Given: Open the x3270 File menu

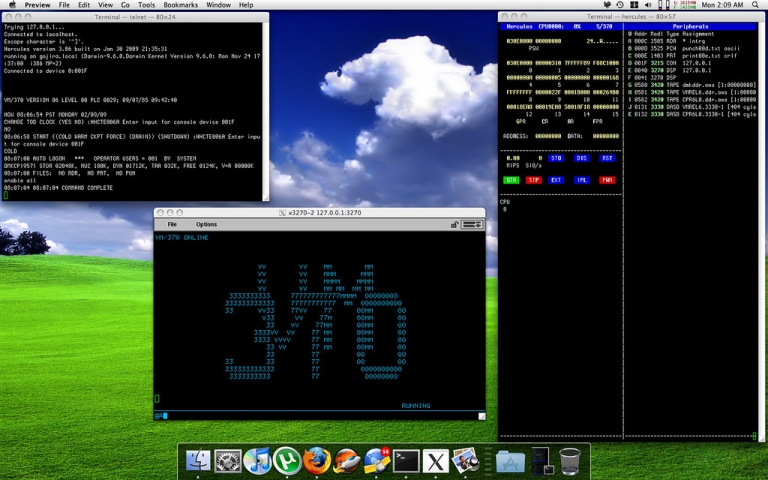Looking at the screenshot, I should click(172, 224).
